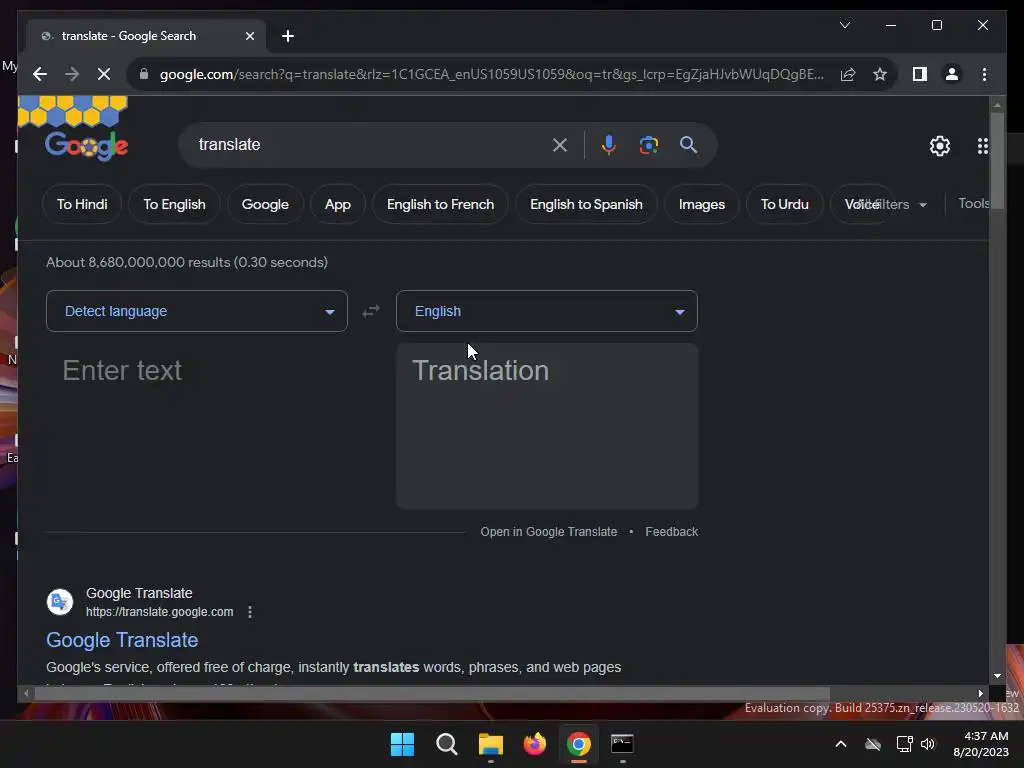Click the Translation output area
1024x768 pixels.
click(547, 426)
